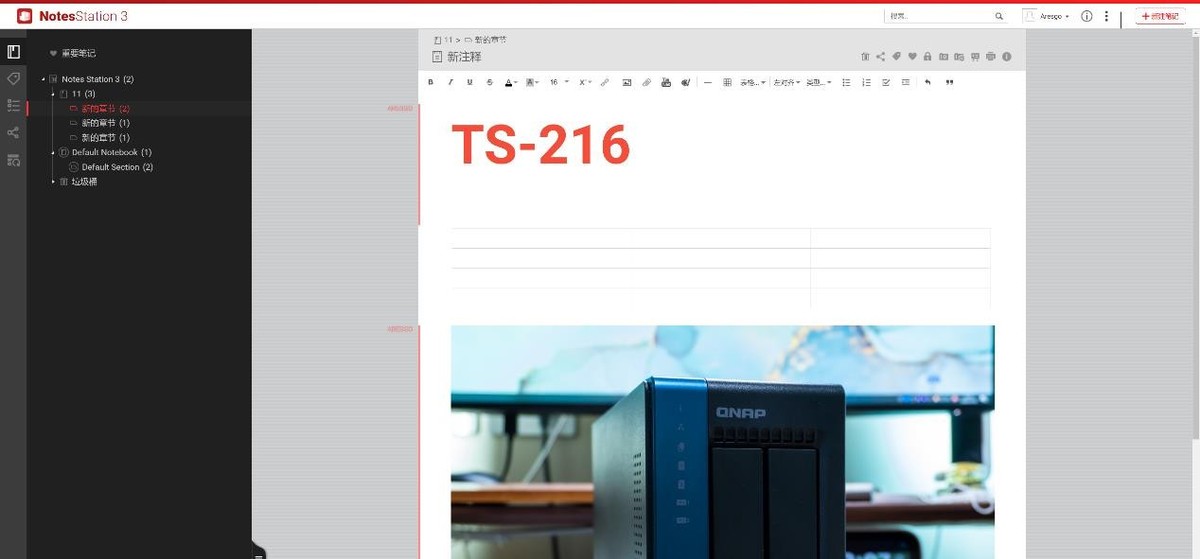Open the font color picker
Image resolution: width=1200 pixels, height=559 pixels.
[x=510, y=82]
